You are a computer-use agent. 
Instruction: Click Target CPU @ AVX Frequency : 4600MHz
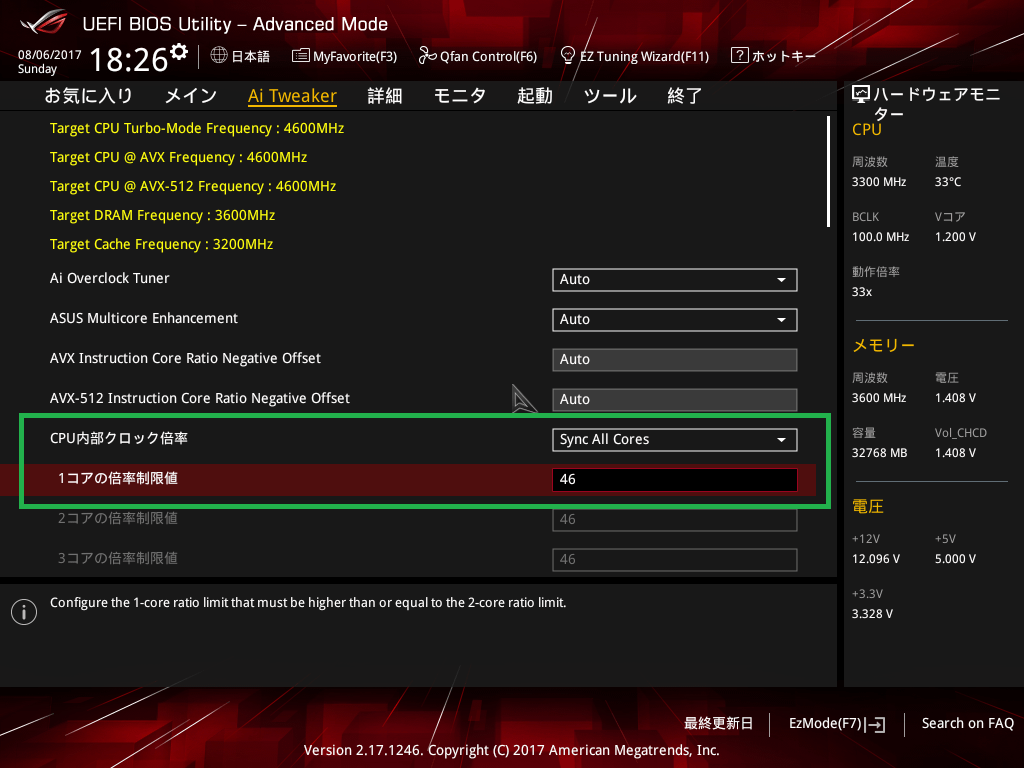[178, 157]
